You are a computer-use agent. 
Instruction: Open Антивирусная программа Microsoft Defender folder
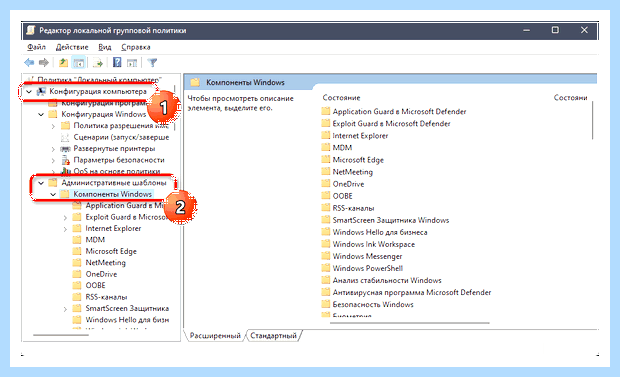point(412,292)
